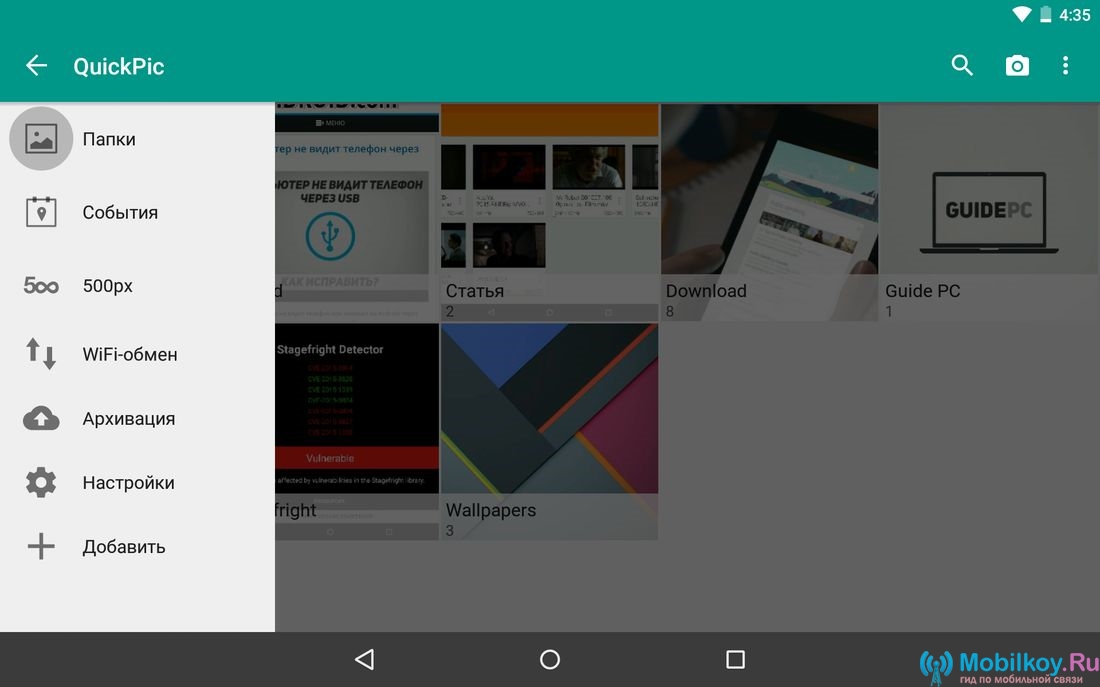Click the Wi-Fi status bar icon
This screenshot has width=1100, height=687.
[x=1021, y=15]
